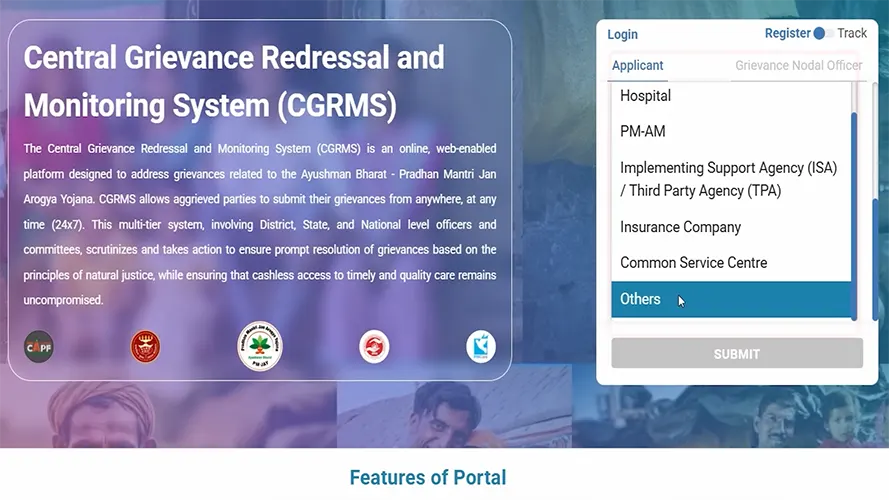Click the Central Grievance Redressal heading text

click(234, 81)
